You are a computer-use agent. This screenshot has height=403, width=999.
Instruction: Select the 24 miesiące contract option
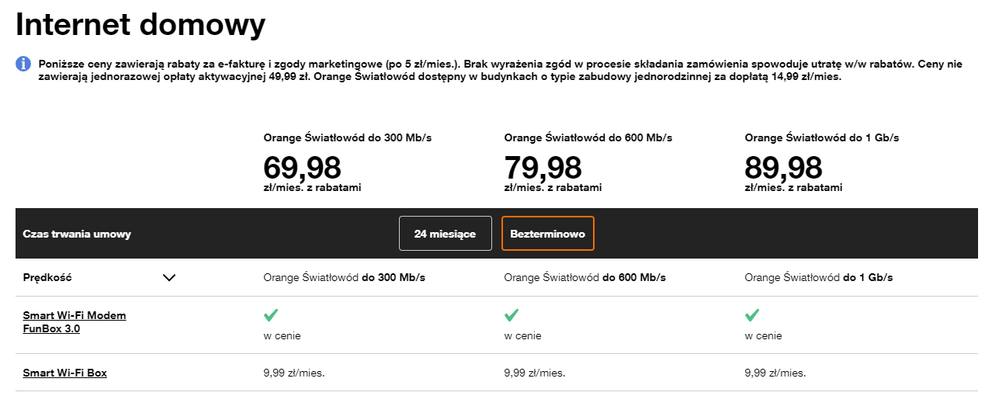coord(445,233)
